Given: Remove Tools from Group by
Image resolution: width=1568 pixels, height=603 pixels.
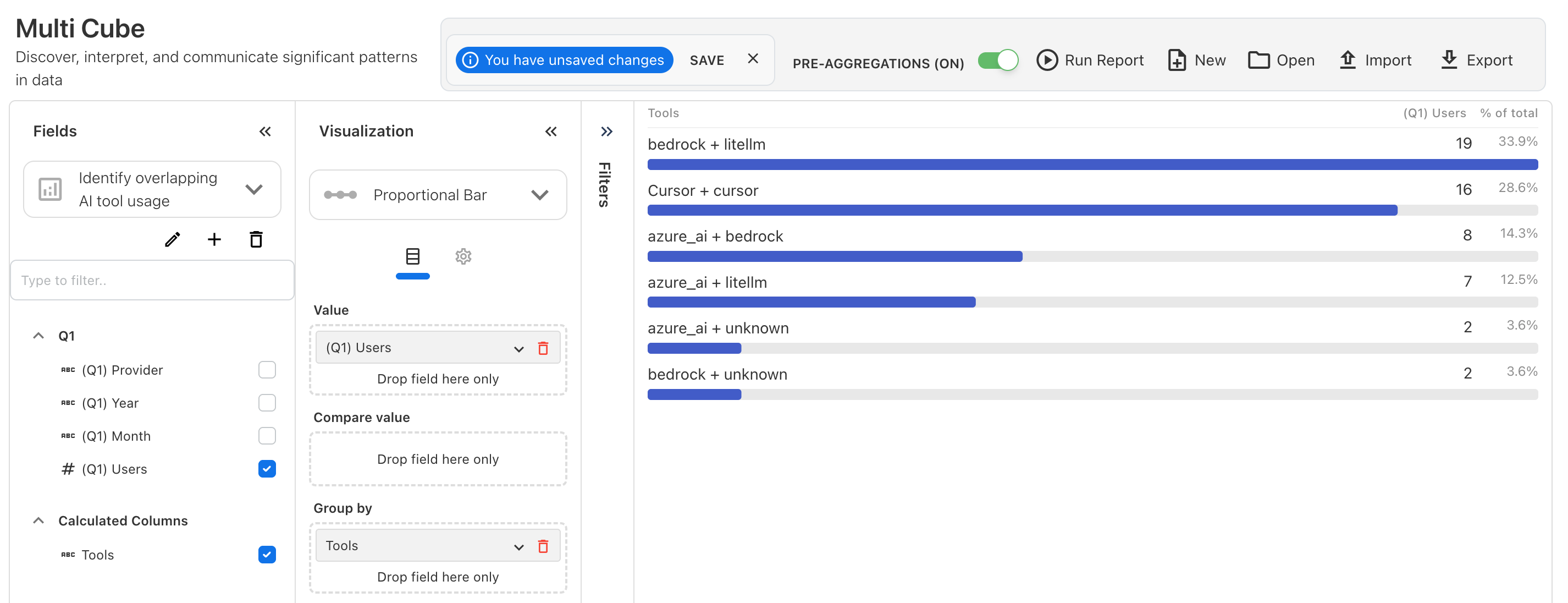Looking at the screenshot, I should pyautogui.click(x=543, y=546).
